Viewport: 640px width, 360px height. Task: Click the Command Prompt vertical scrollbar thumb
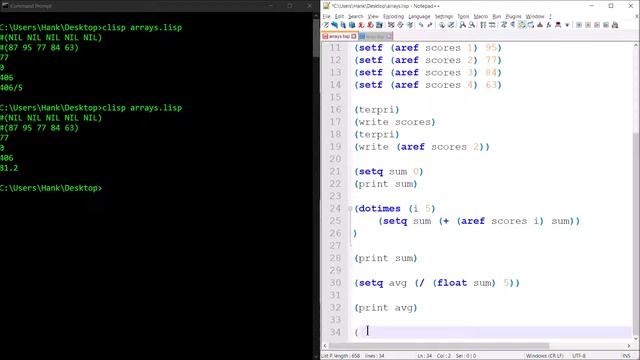coord(316,38)
